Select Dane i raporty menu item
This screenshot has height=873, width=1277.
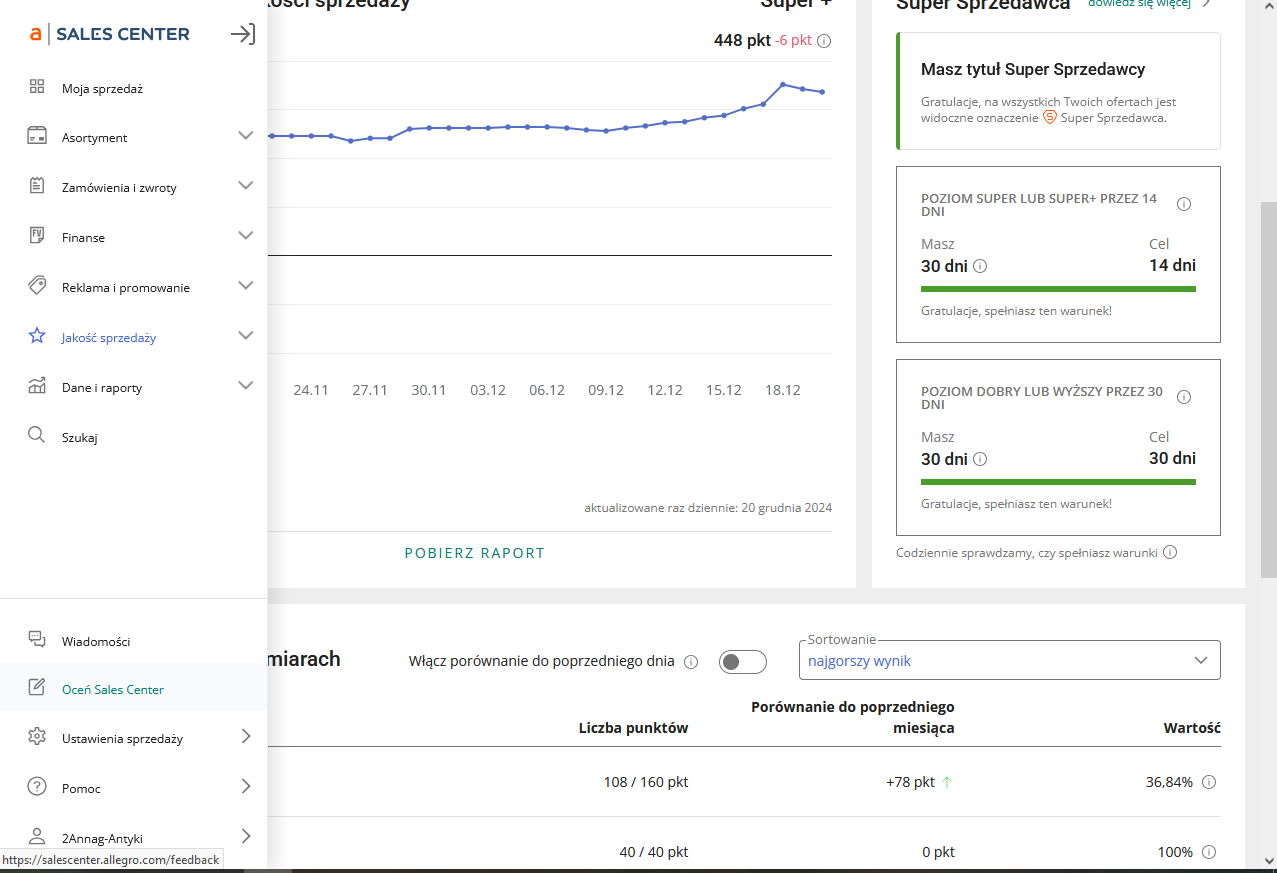102,387
